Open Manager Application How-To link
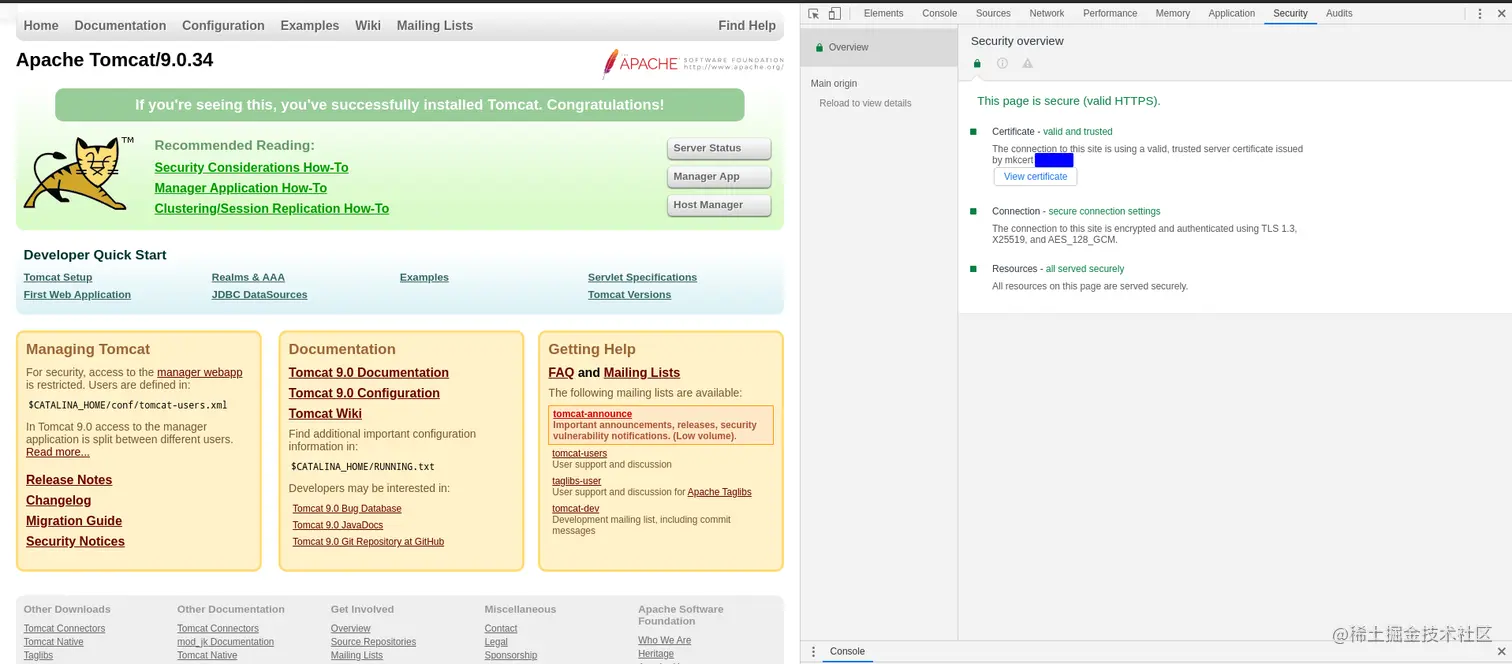 click(240, 188)
